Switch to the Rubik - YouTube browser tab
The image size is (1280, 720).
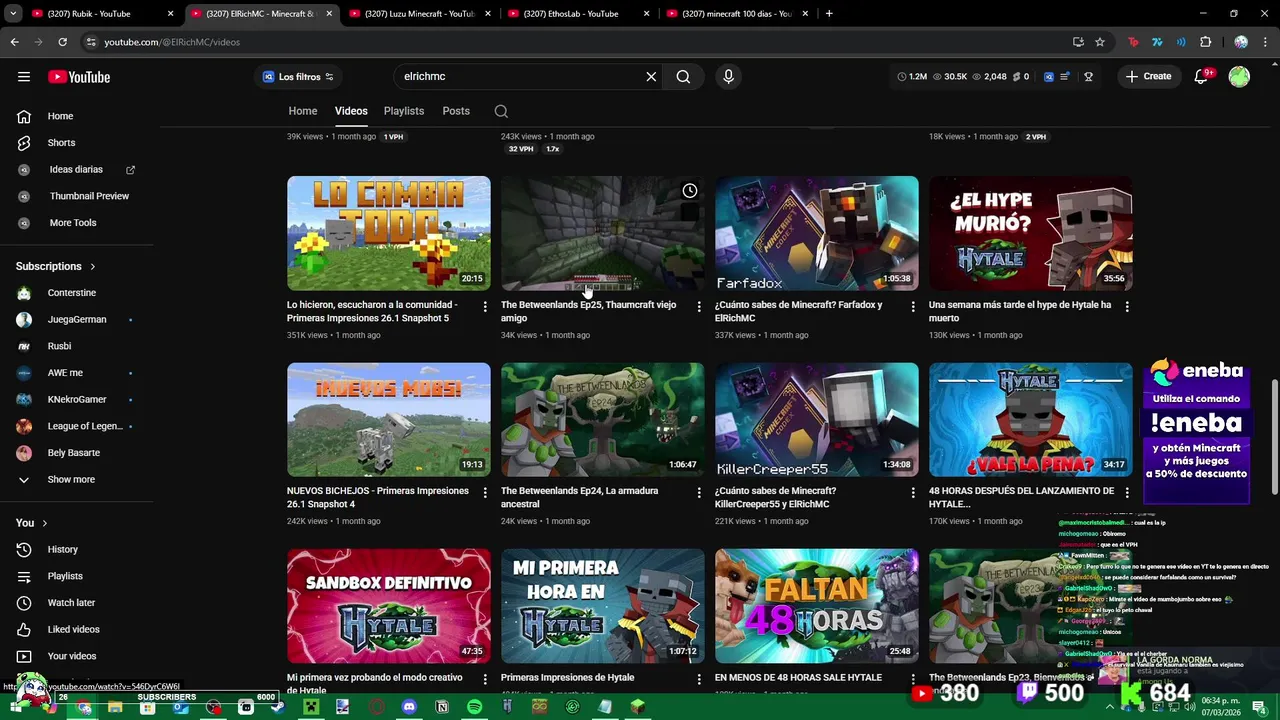[x=100, y=13]
